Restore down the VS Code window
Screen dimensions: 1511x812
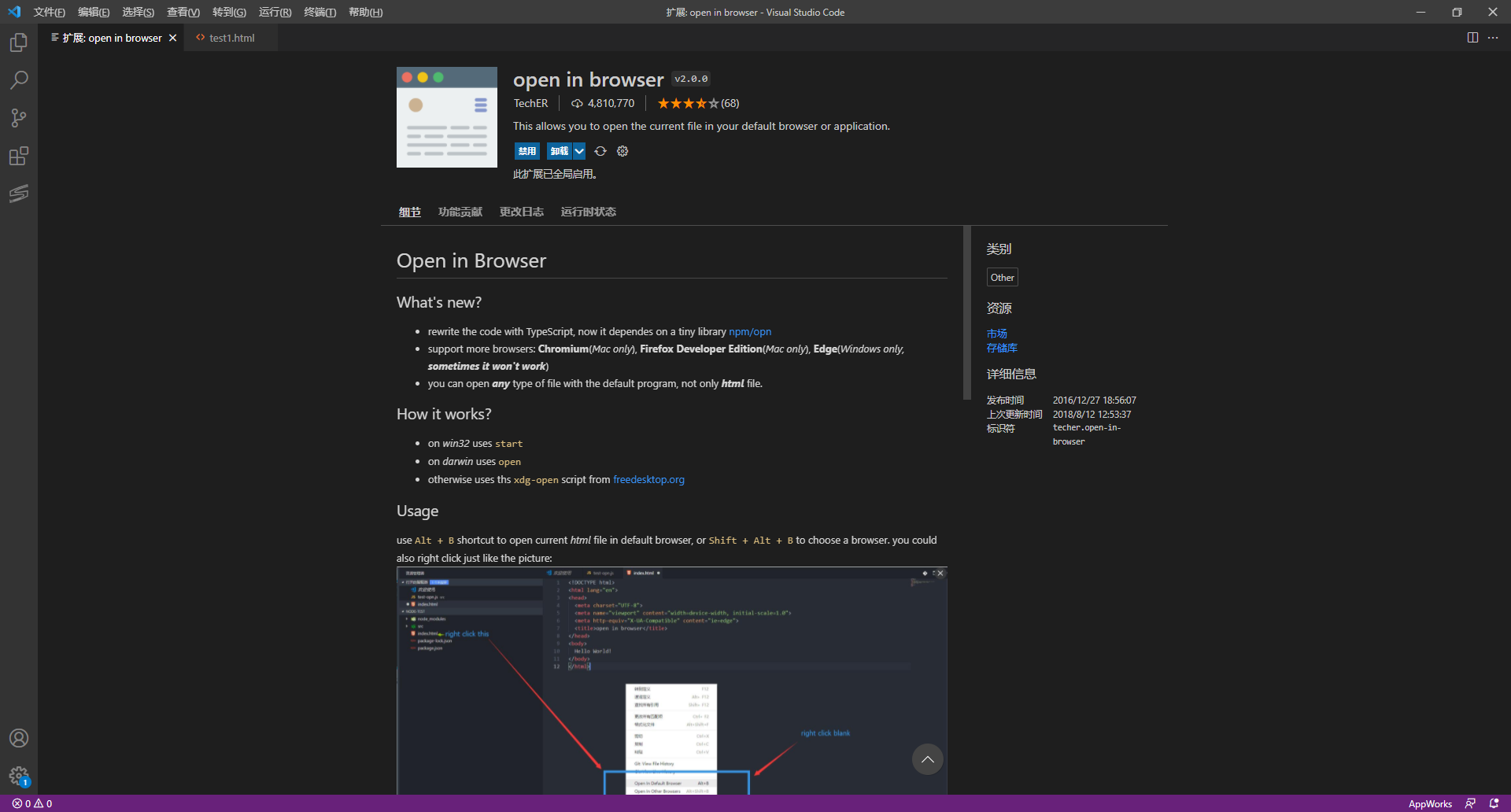coord(1457,12)
